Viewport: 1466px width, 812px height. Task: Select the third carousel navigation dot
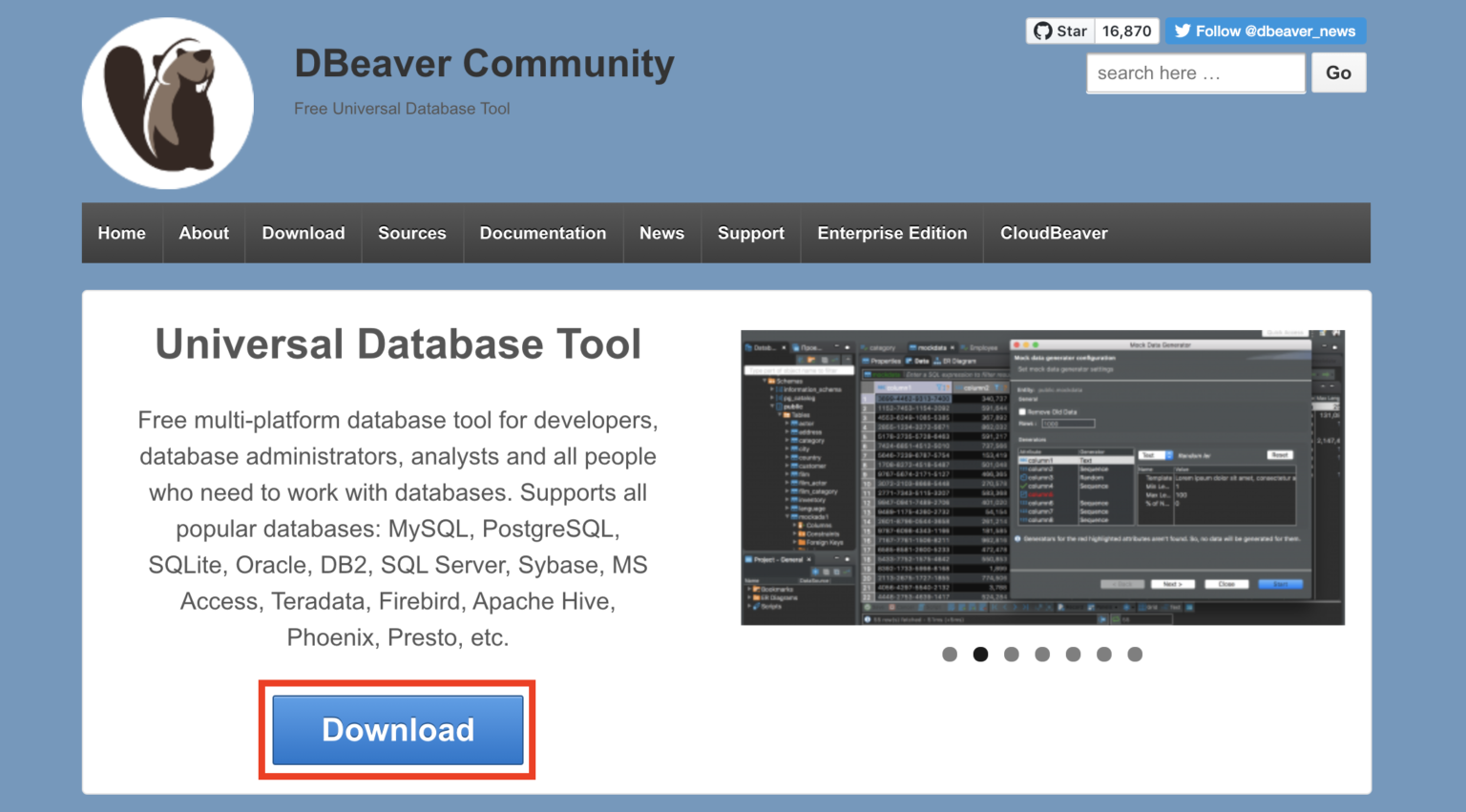(x=1012, y=654)
